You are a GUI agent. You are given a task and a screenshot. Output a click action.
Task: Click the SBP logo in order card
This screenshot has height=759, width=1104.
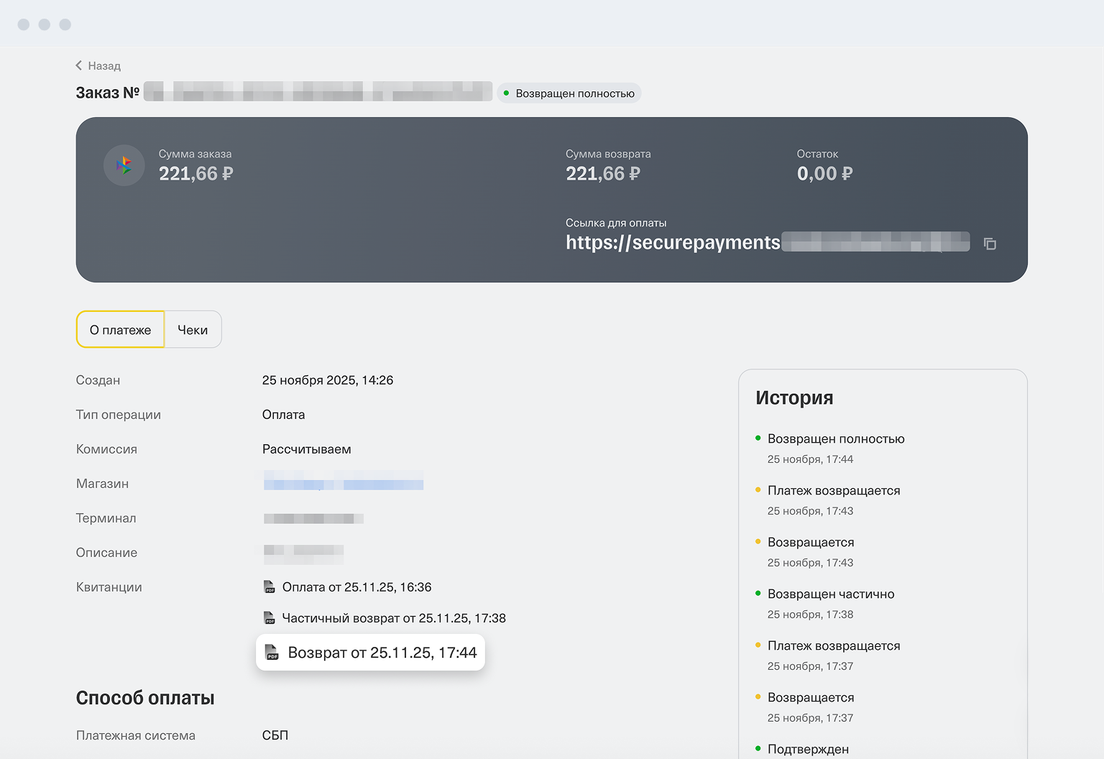click(124, 165)
